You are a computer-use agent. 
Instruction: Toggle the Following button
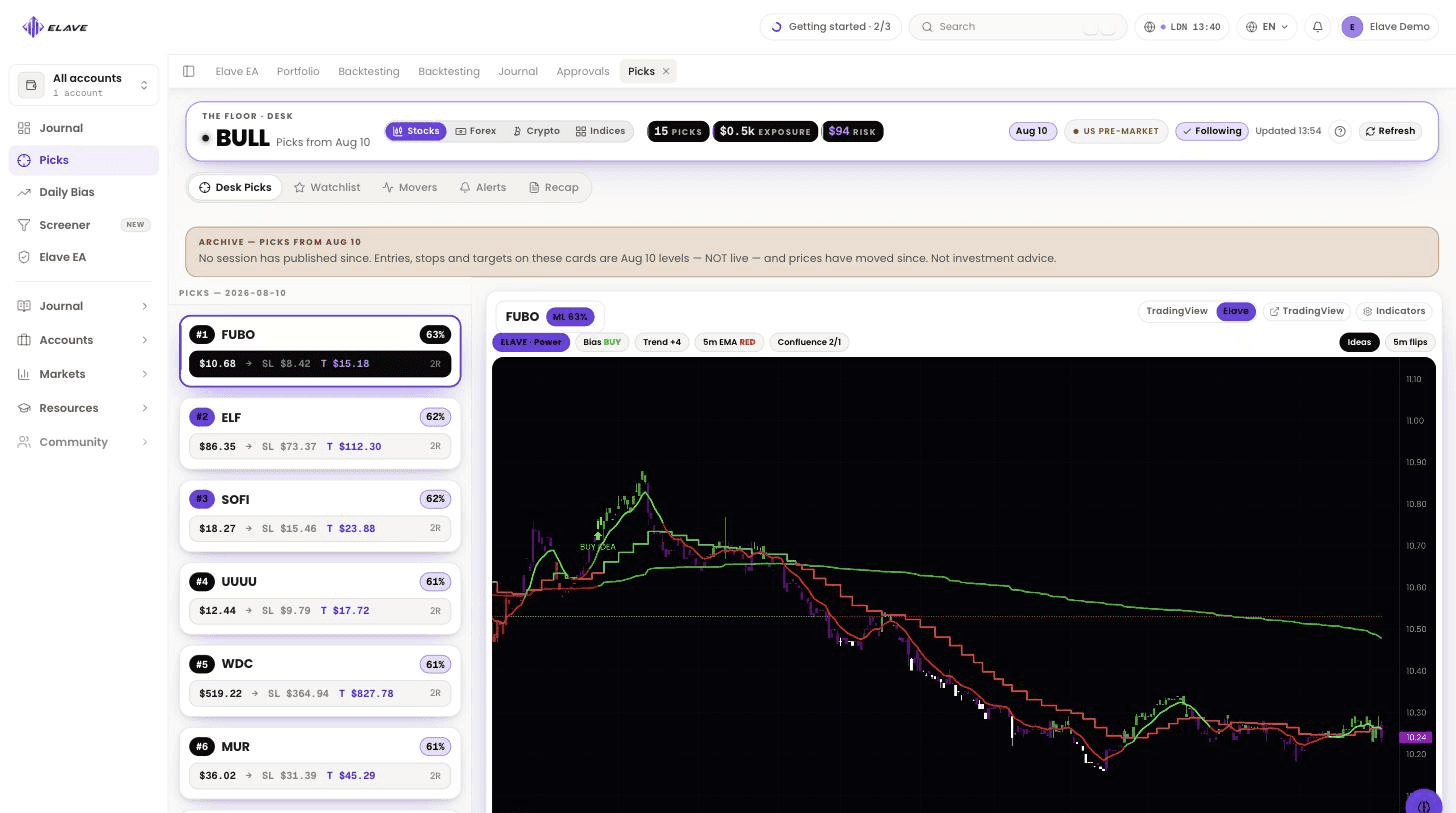[x=1212, y=131]
